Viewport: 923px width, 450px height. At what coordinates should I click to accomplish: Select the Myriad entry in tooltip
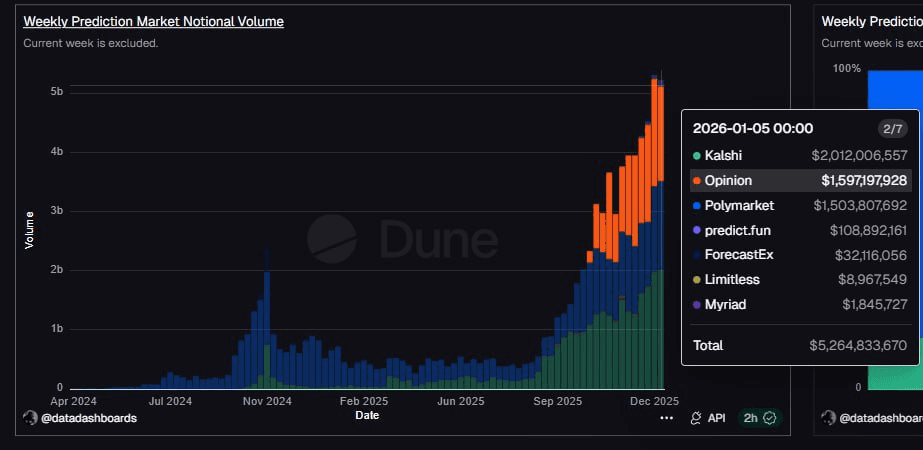coord(725,304)
